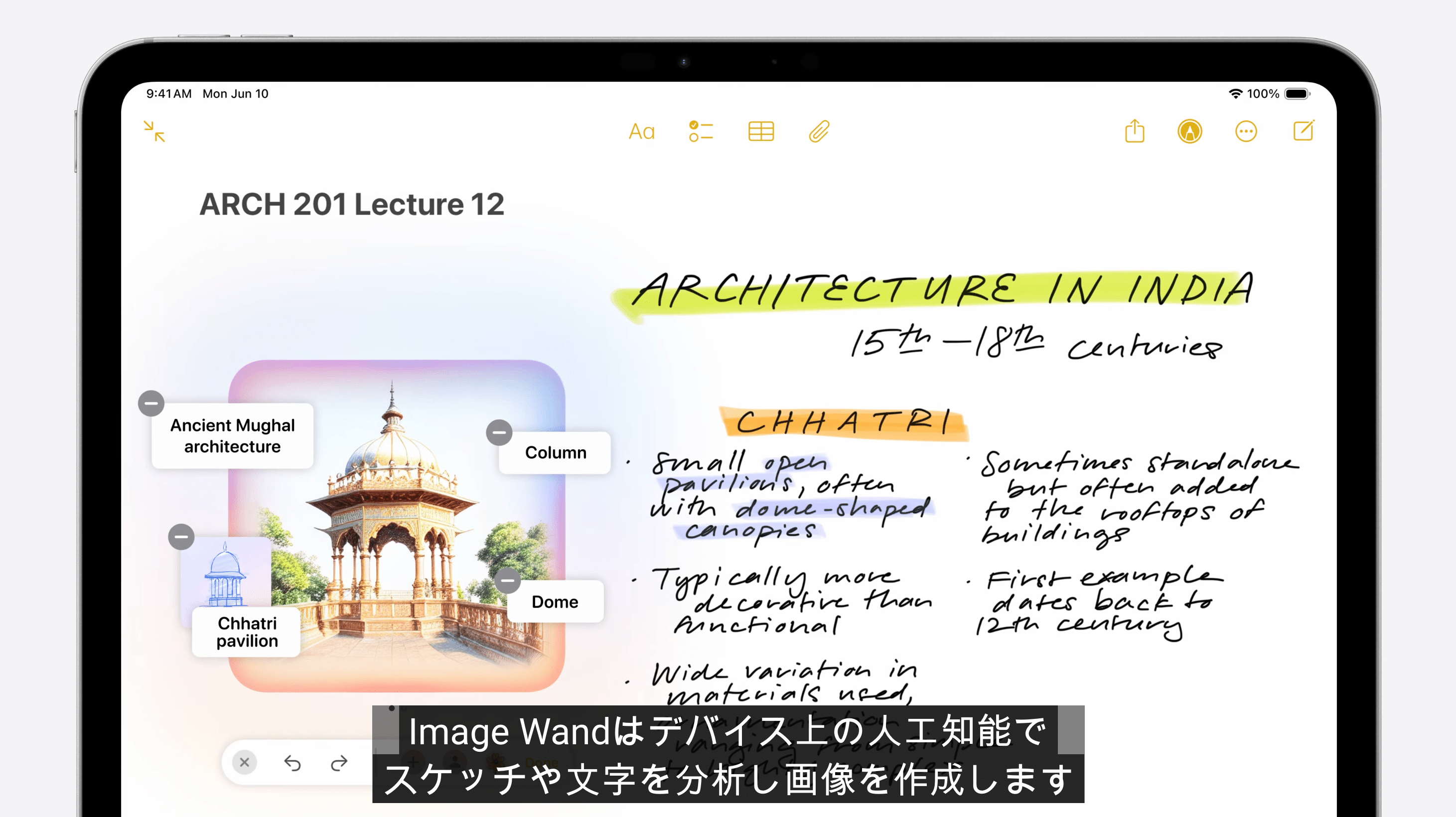Viewport: 1456px width, 817px height.
Task: Tap the generated chhatri image preview
Action: 396,526
